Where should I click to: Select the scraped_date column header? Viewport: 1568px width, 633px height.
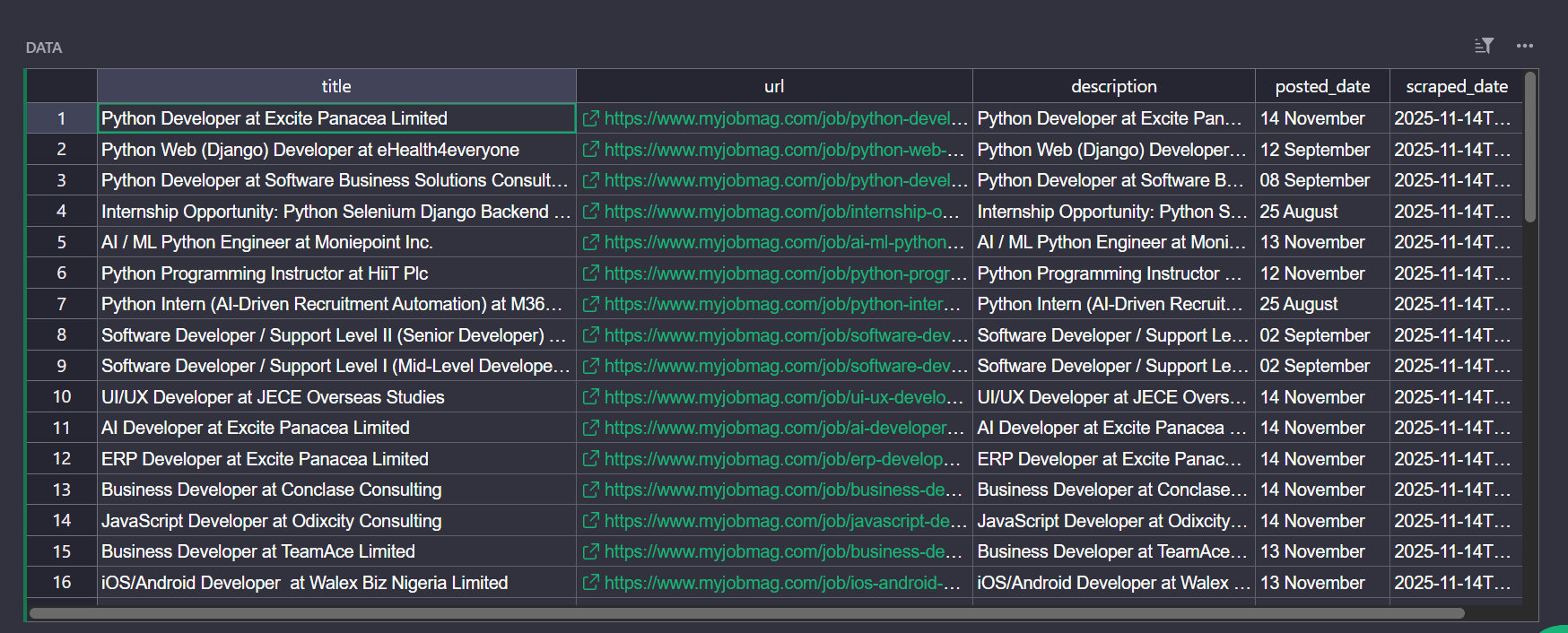[1457, 86]
